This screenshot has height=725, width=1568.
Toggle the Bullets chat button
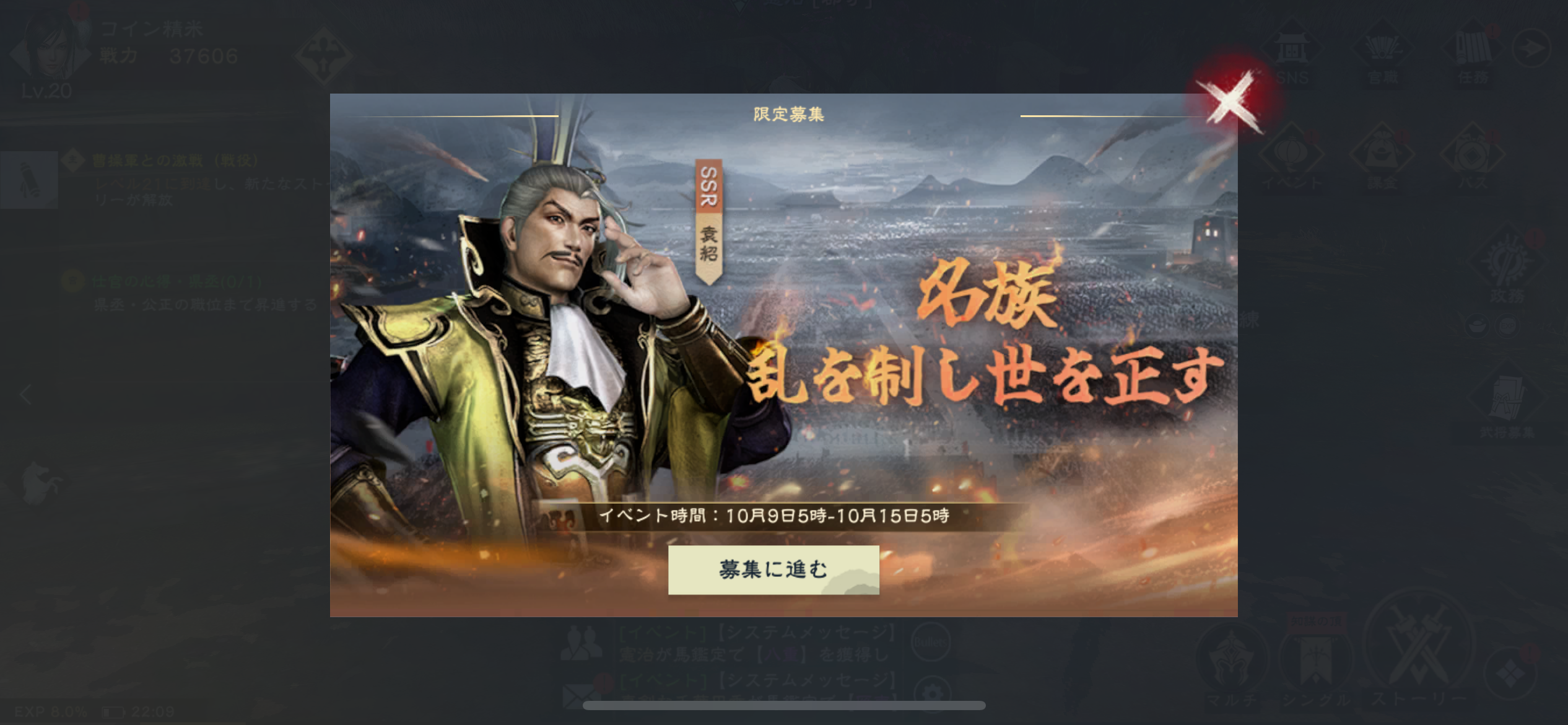click(930, 642)
